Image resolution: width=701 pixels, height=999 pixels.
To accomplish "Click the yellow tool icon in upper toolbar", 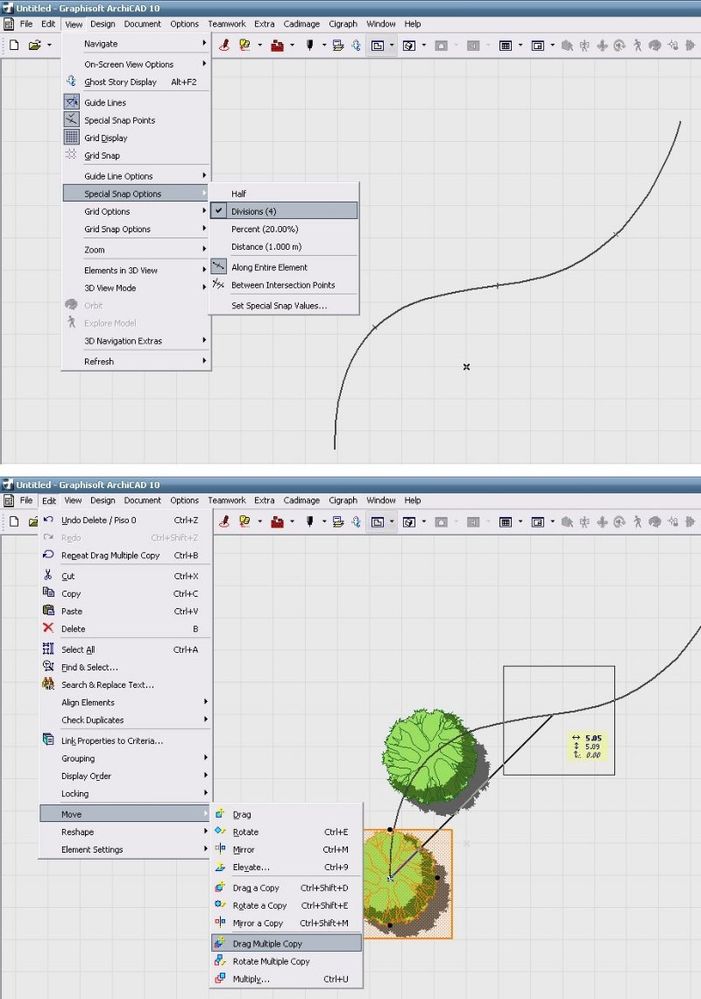I will (x=244, y=45).
